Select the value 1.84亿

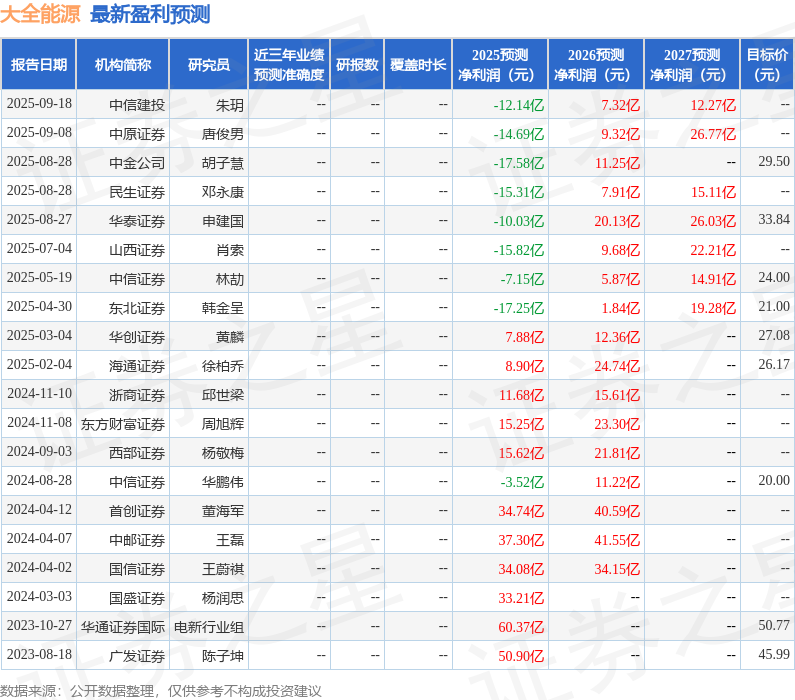tap(621, 308)
